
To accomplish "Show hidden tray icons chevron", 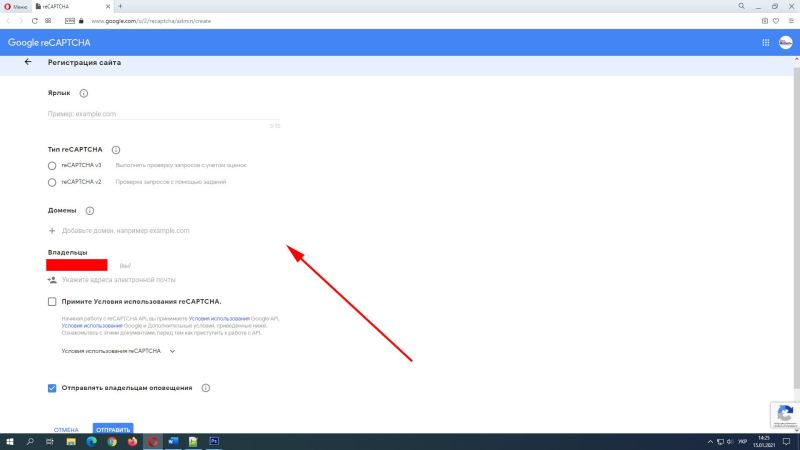I will coord(710,442).
